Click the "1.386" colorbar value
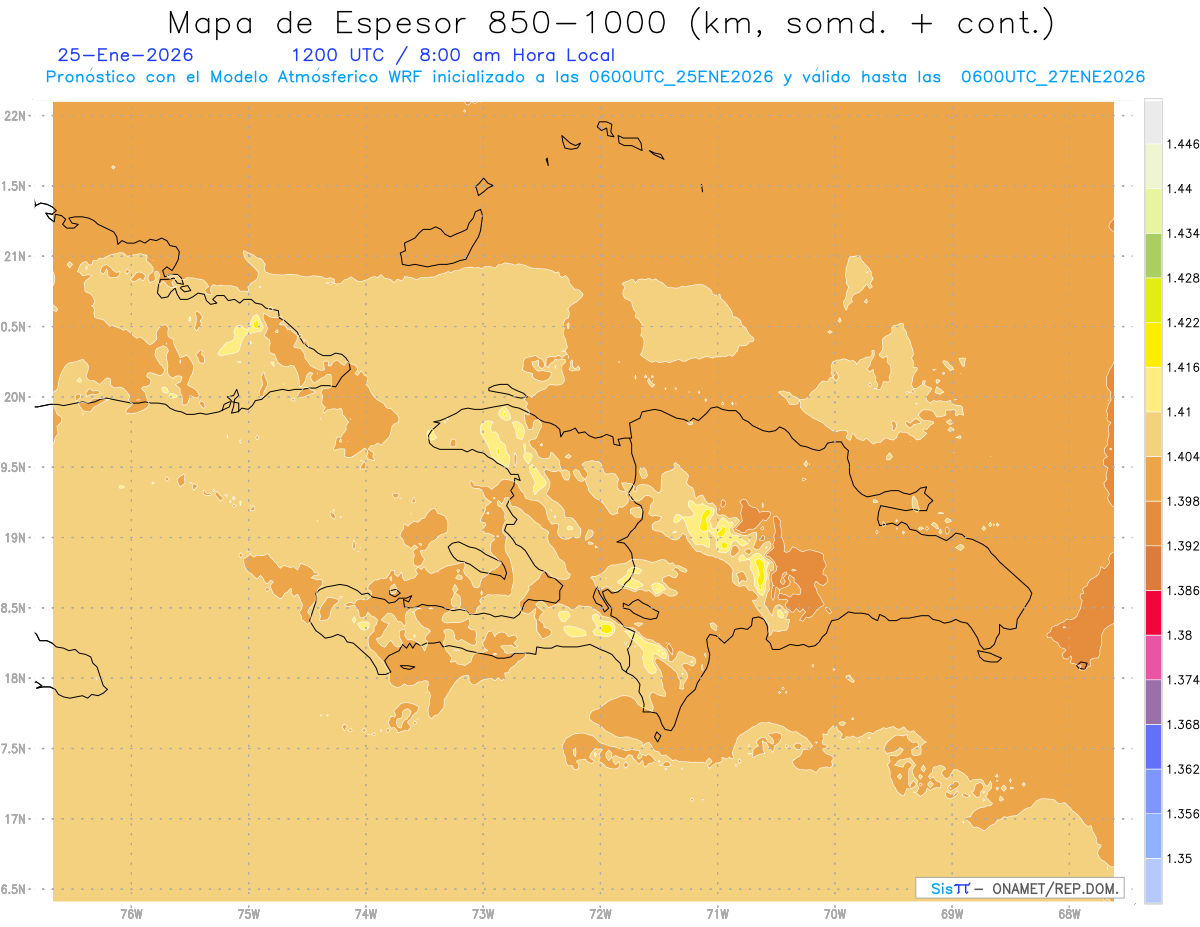1200x927 pixels. pyautogui.click(x=1183, y=590)
